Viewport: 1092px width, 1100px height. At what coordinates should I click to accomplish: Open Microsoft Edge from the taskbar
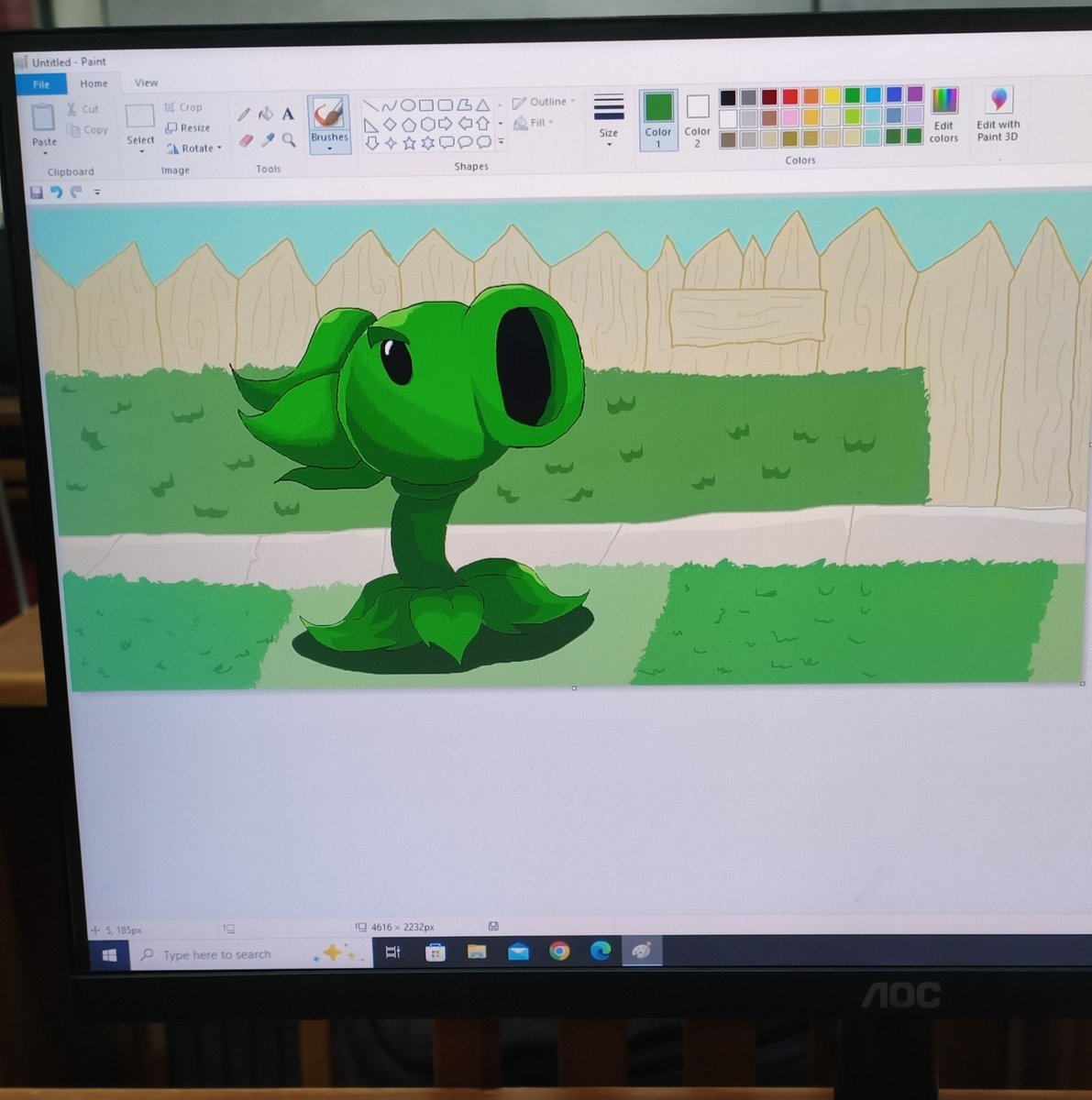[601, 951]
